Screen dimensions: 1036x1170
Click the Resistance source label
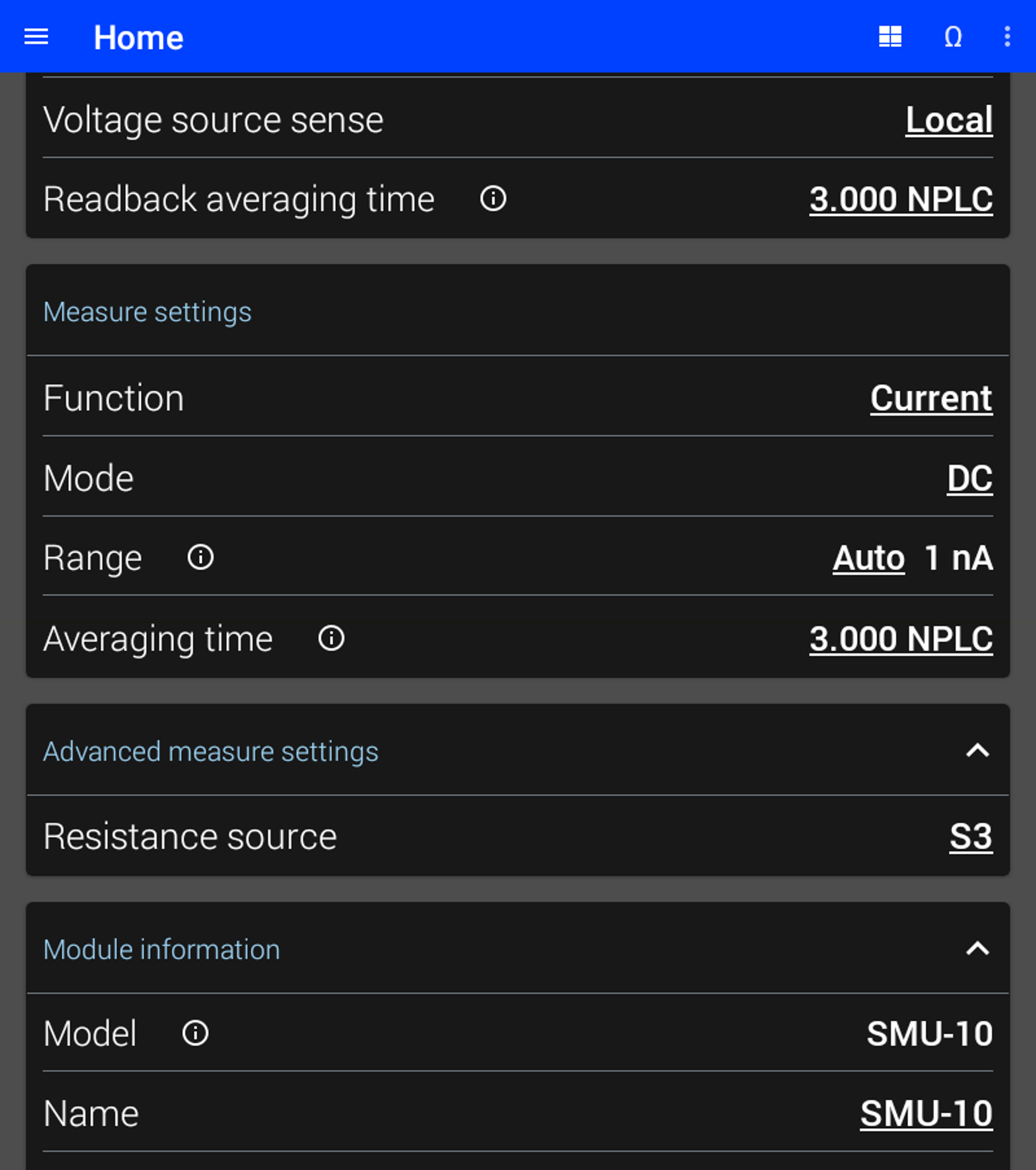[x=190, y=837]
